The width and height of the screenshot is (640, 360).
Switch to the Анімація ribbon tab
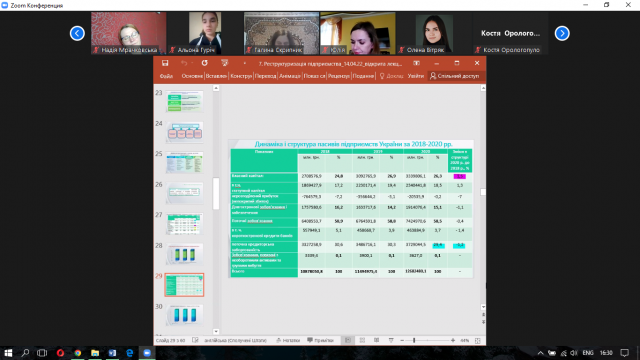coord(290,76)
